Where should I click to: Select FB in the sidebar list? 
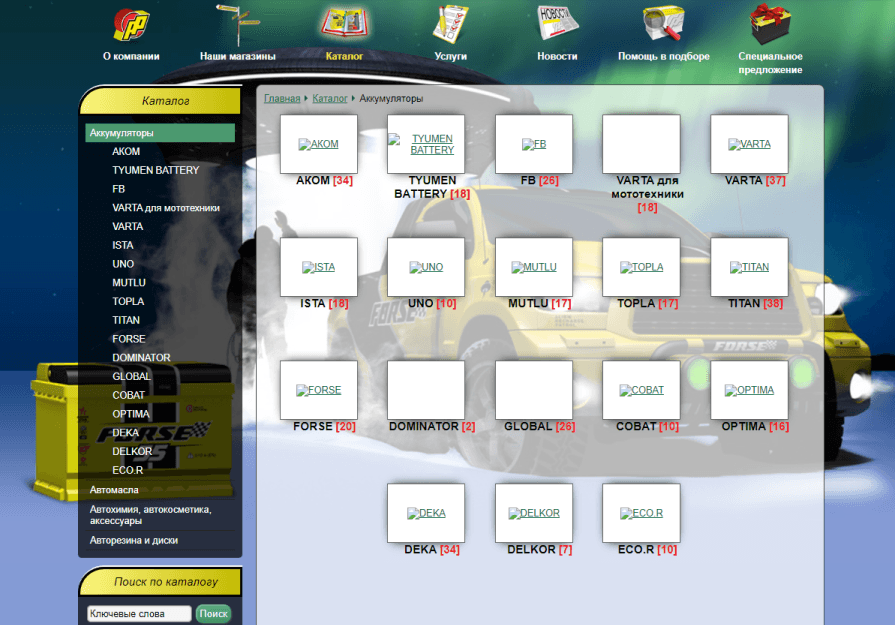click(119, 189)
